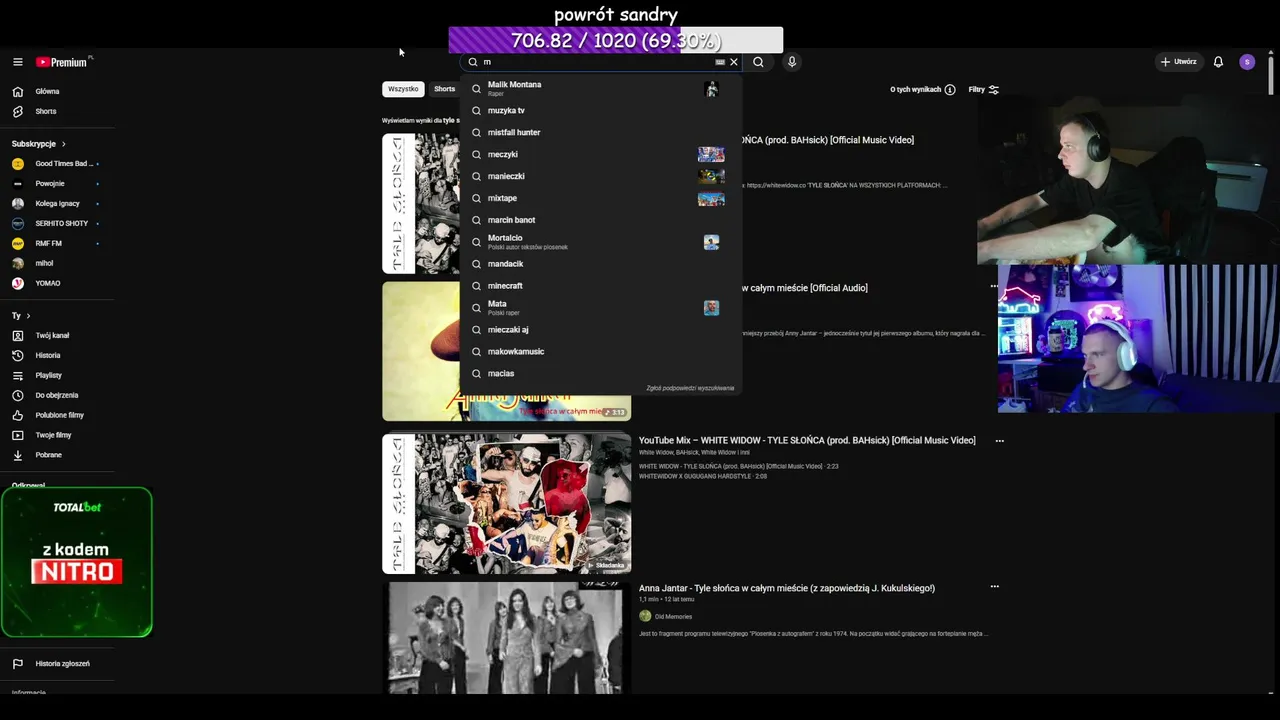Viewport: 1280px width, 720px height.
Task: Choose the marcin banot suggestion
Action: [601, 220]
